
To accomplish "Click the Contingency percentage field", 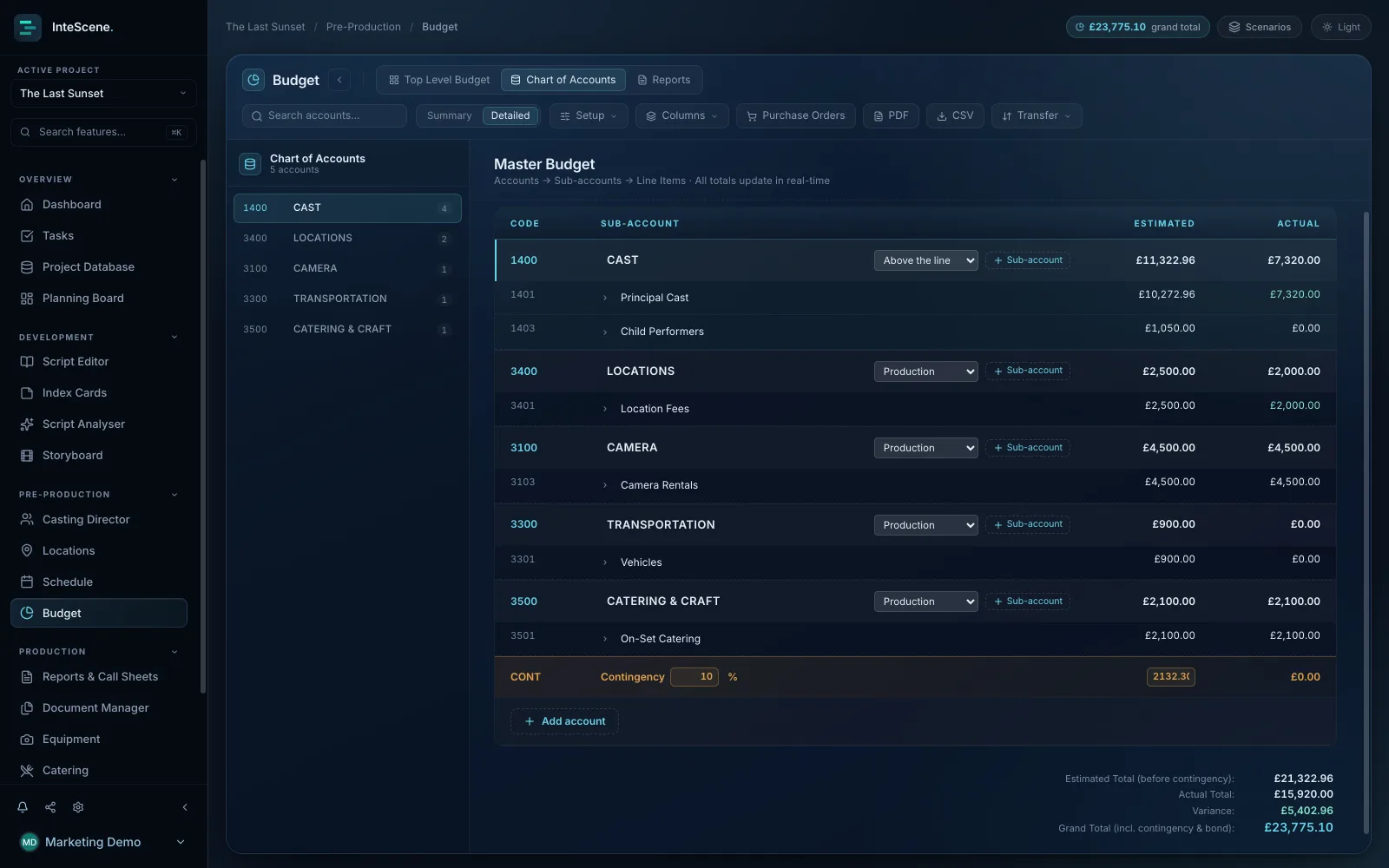I will click(x=694, y=677).
